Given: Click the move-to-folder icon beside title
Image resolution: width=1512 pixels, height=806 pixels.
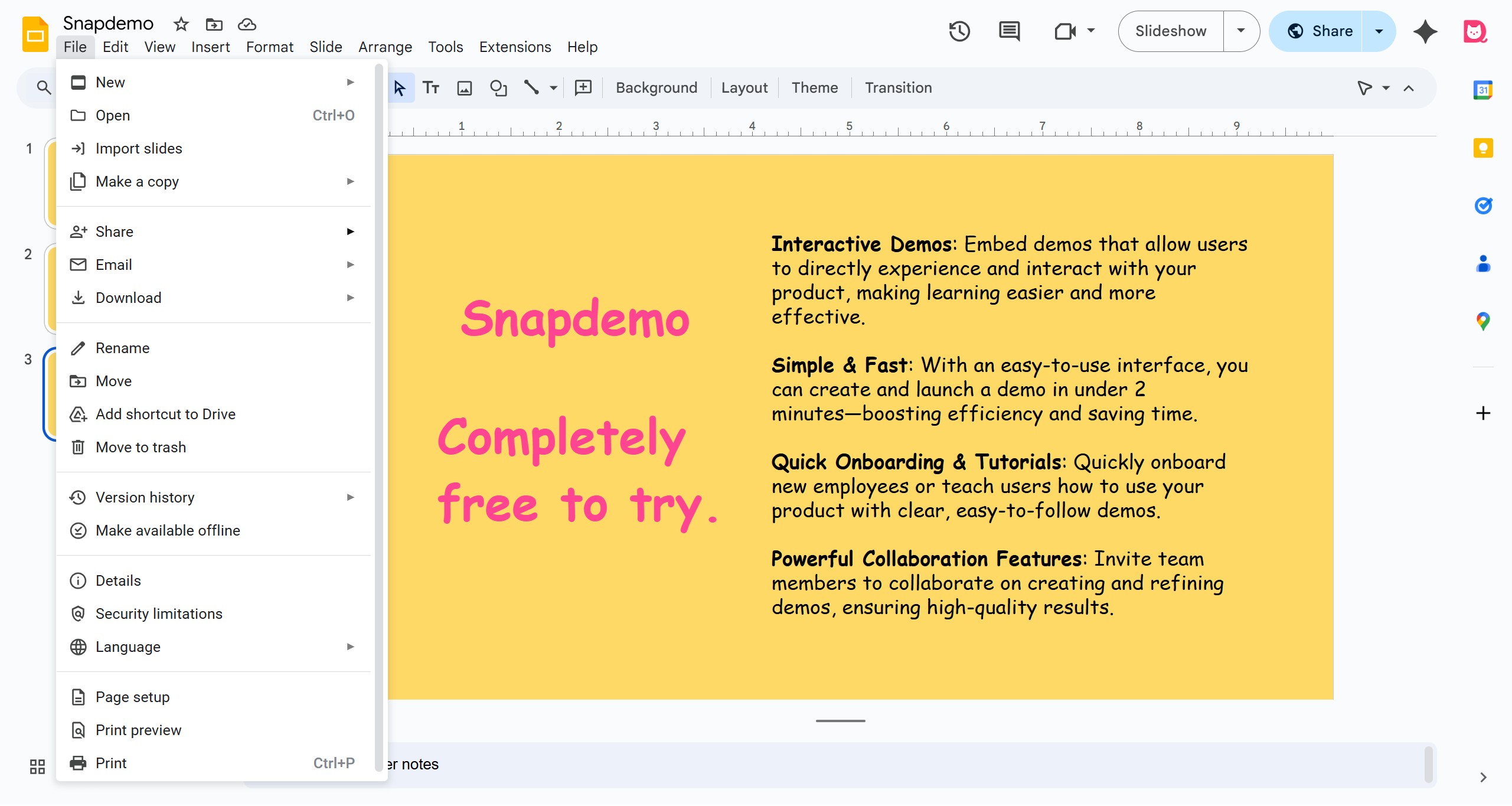Looking at the screenshot, I should [214, 24].
